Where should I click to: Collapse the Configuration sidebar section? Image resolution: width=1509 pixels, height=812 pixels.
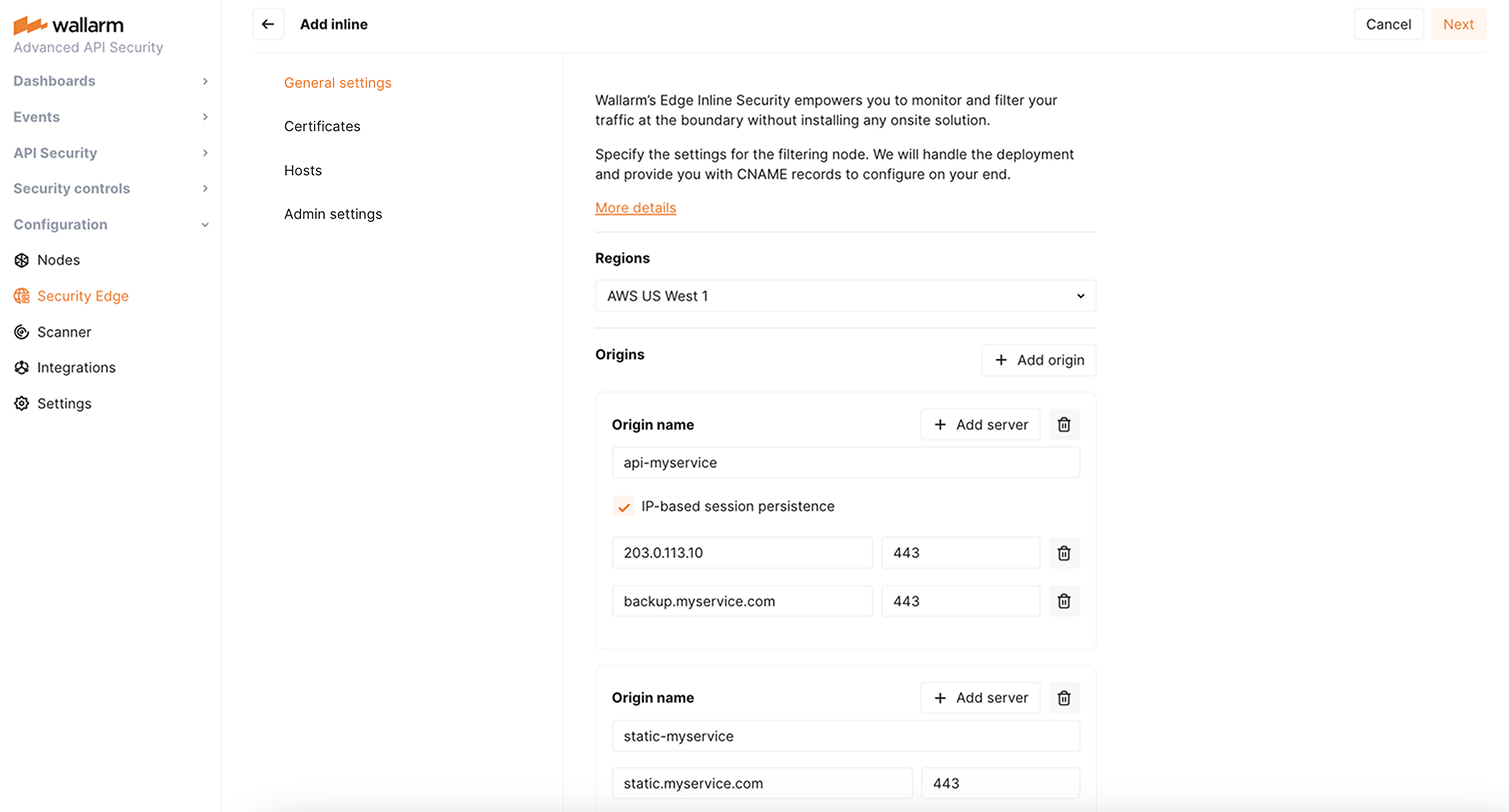pos(111,224)
